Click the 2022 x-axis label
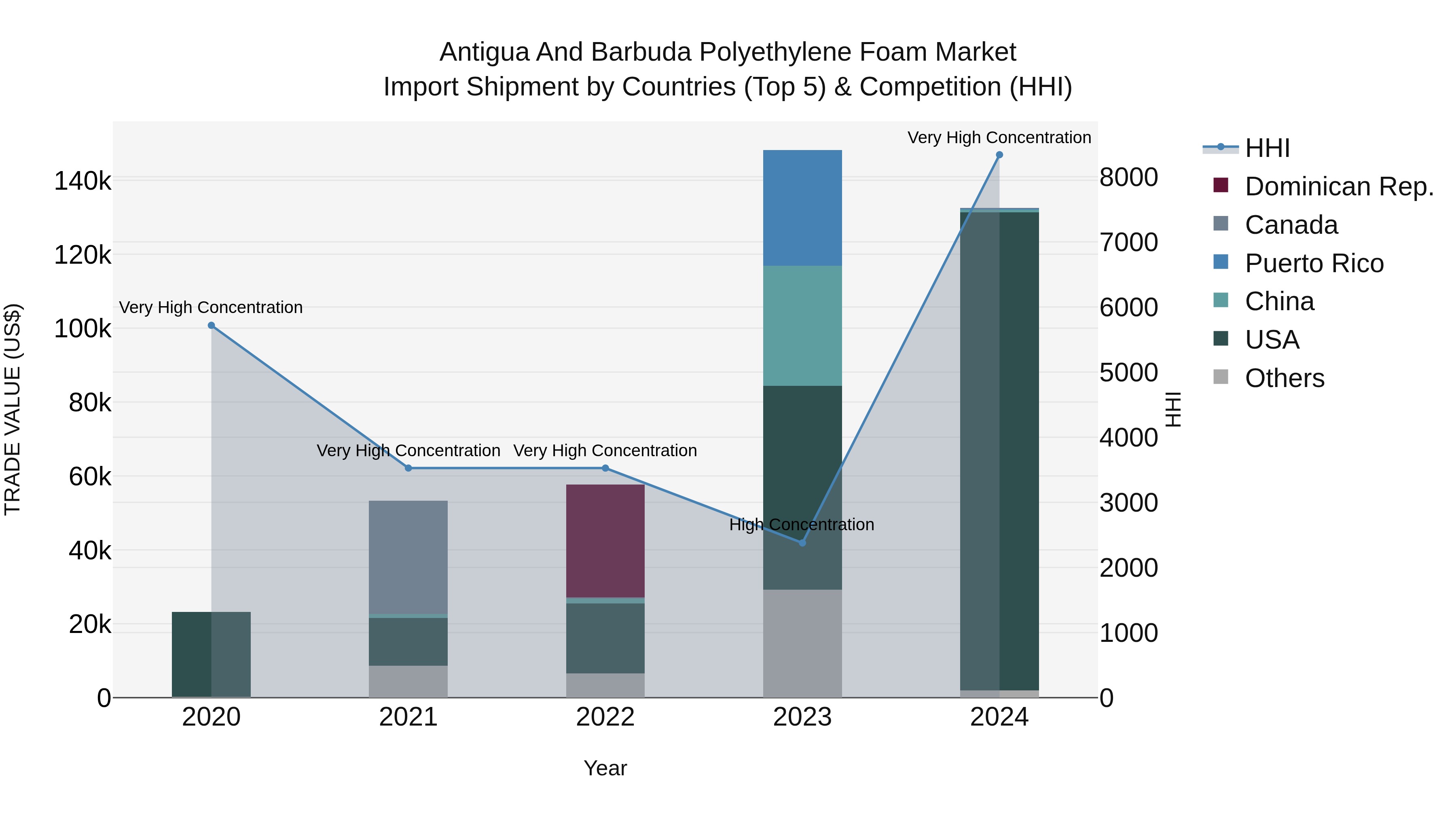This screenshot has height=819, width=1456. click(x=605, y=717)
